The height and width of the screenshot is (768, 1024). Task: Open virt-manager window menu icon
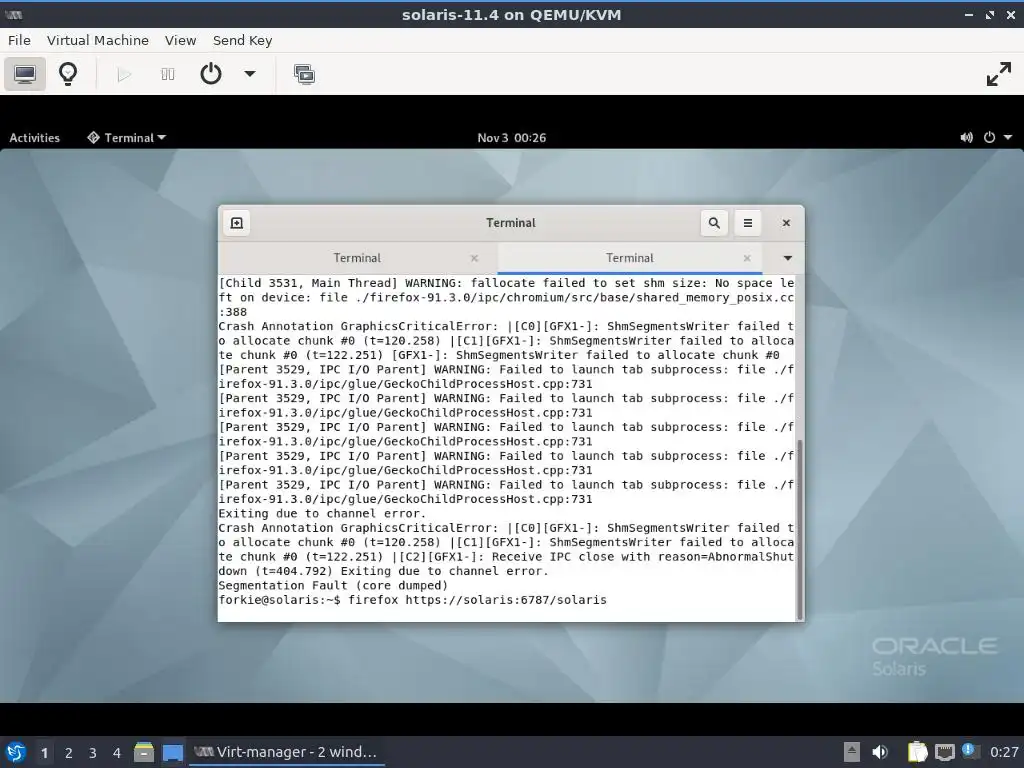point(13,14)
